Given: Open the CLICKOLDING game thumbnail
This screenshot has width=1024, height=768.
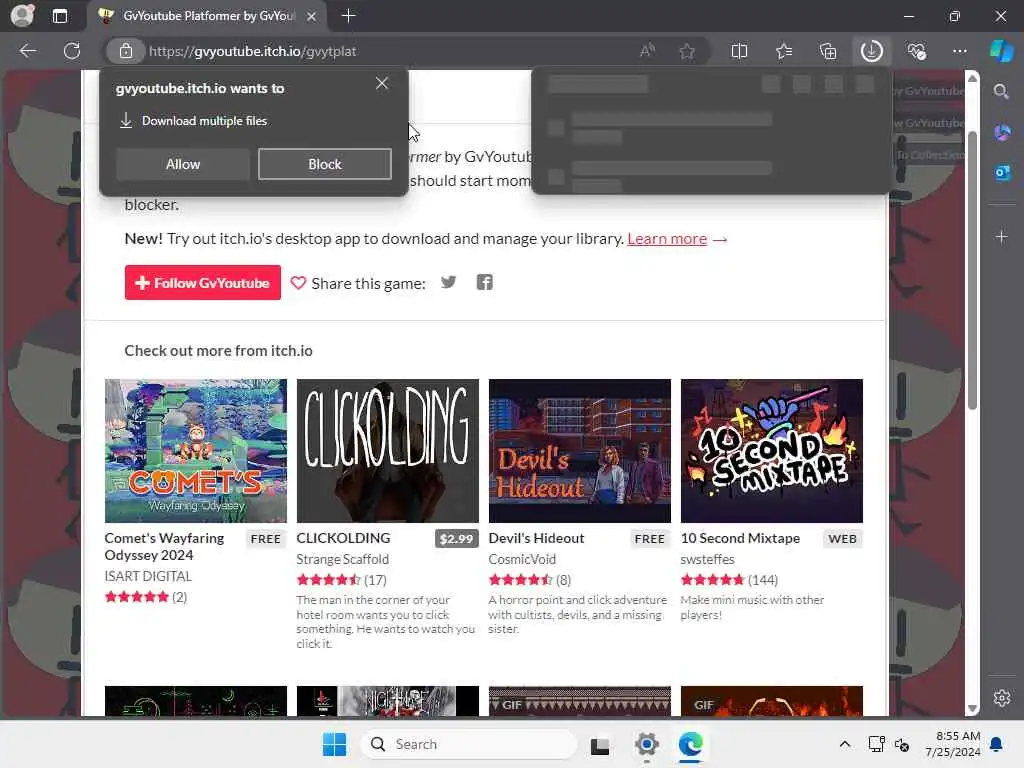Looking at the screenshot, I should (x=387, y=451).
